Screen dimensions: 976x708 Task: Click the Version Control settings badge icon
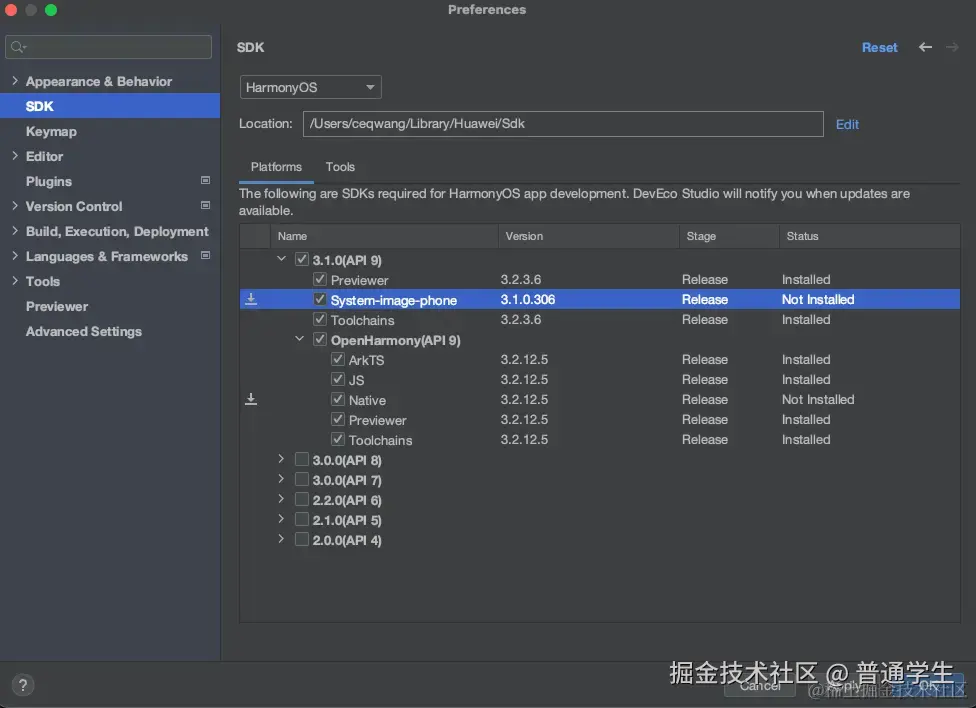205,205
